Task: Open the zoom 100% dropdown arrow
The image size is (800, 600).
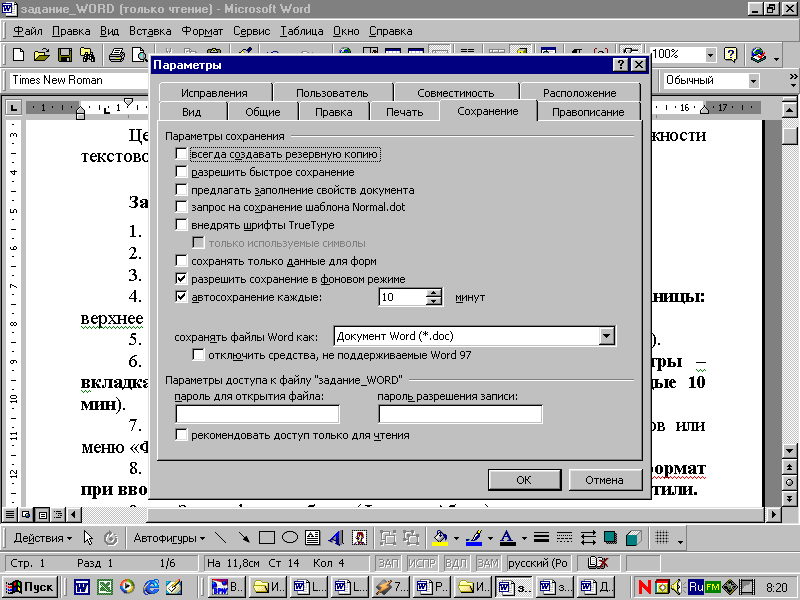Action: pos(710,54)
